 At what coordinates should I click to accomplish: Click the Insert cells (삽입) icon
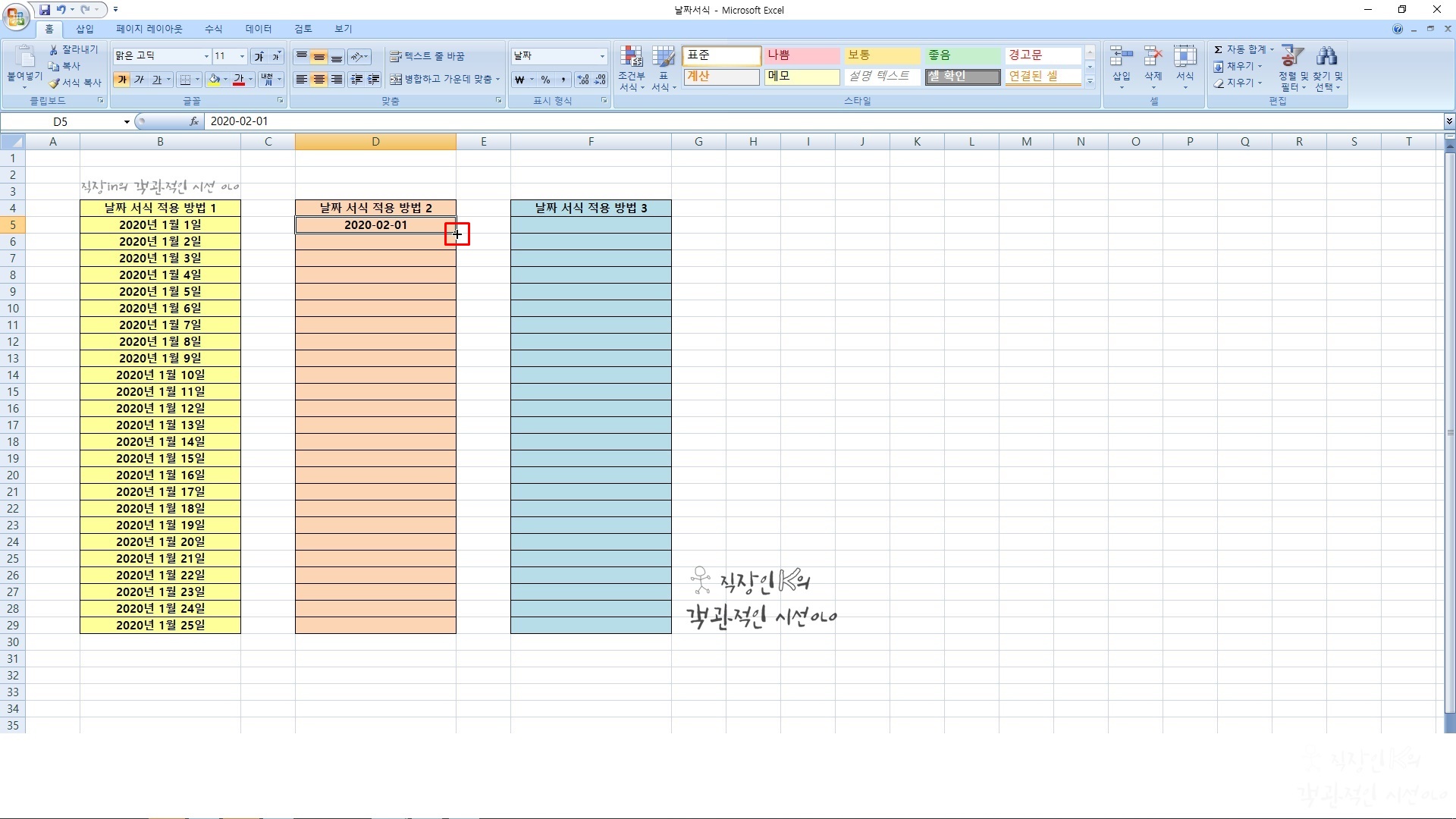tap(1121, 57)
